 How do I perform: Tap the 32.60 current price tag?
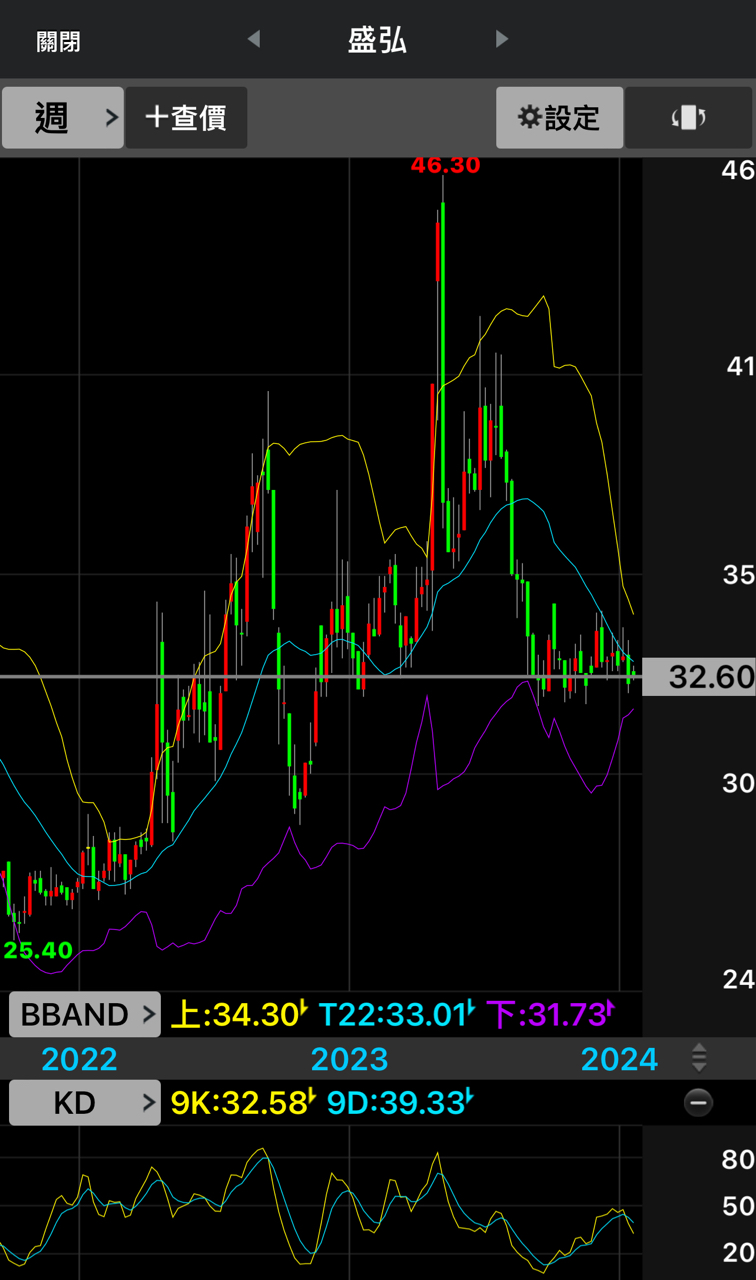tap(698, 678)
